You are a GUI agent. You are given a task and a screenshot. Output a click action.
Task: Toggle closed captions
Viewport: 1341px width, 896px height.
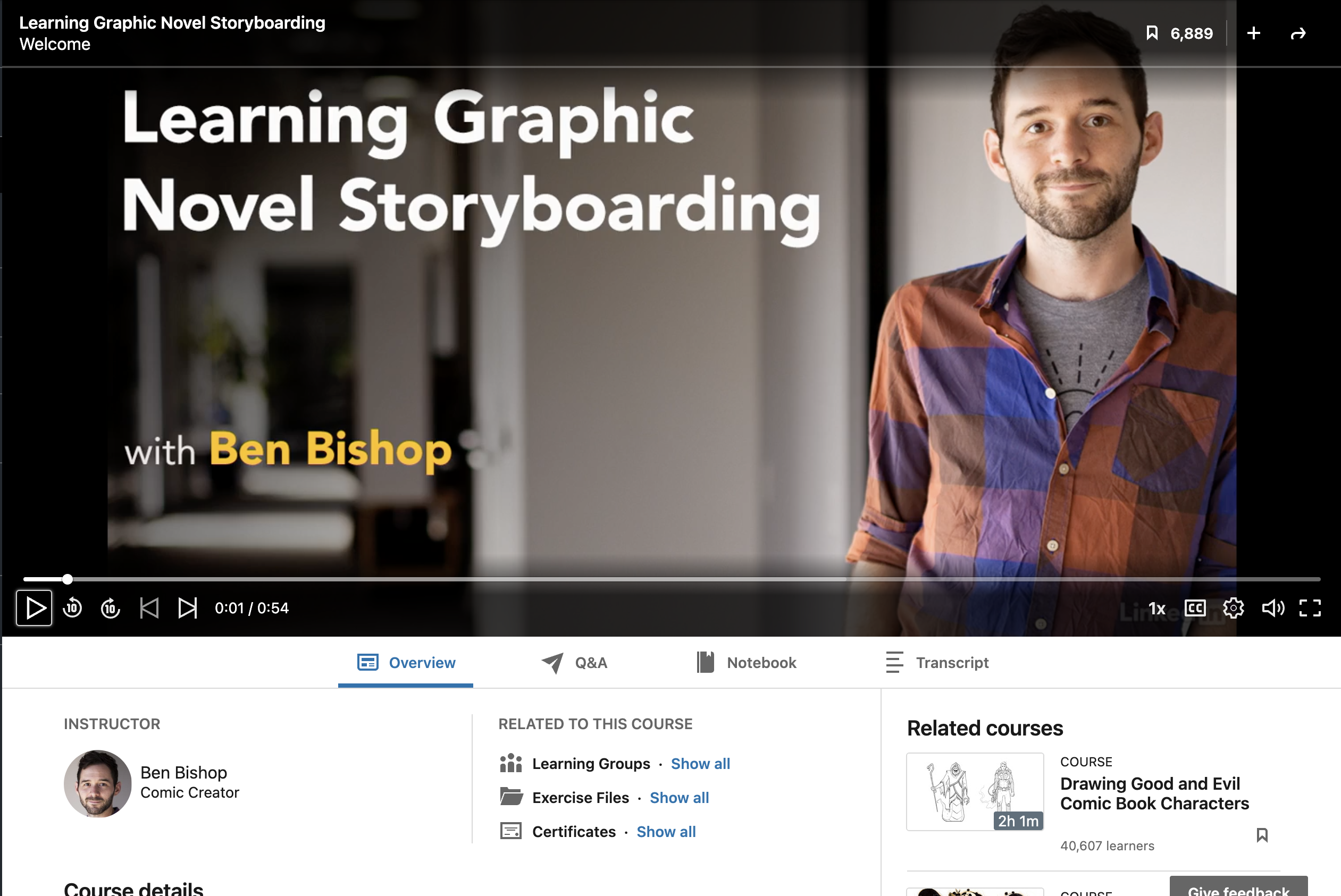tap(1195, 608)
